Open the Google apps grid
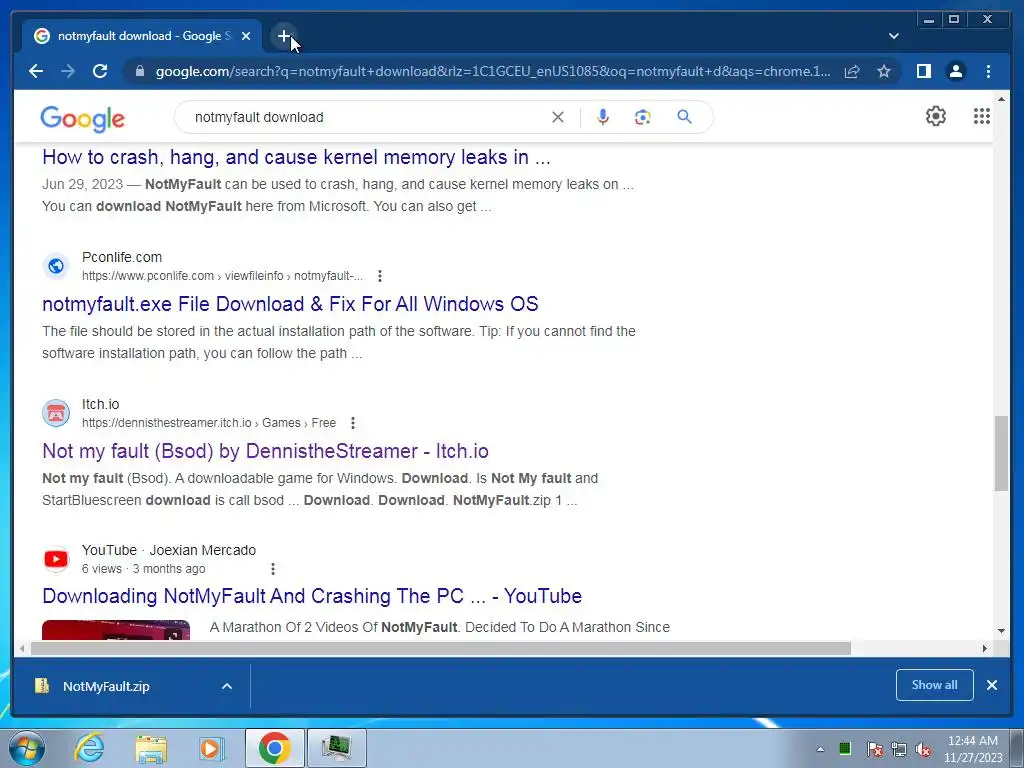This screenshot has width=1024, height=768. (x=982, y=116)
